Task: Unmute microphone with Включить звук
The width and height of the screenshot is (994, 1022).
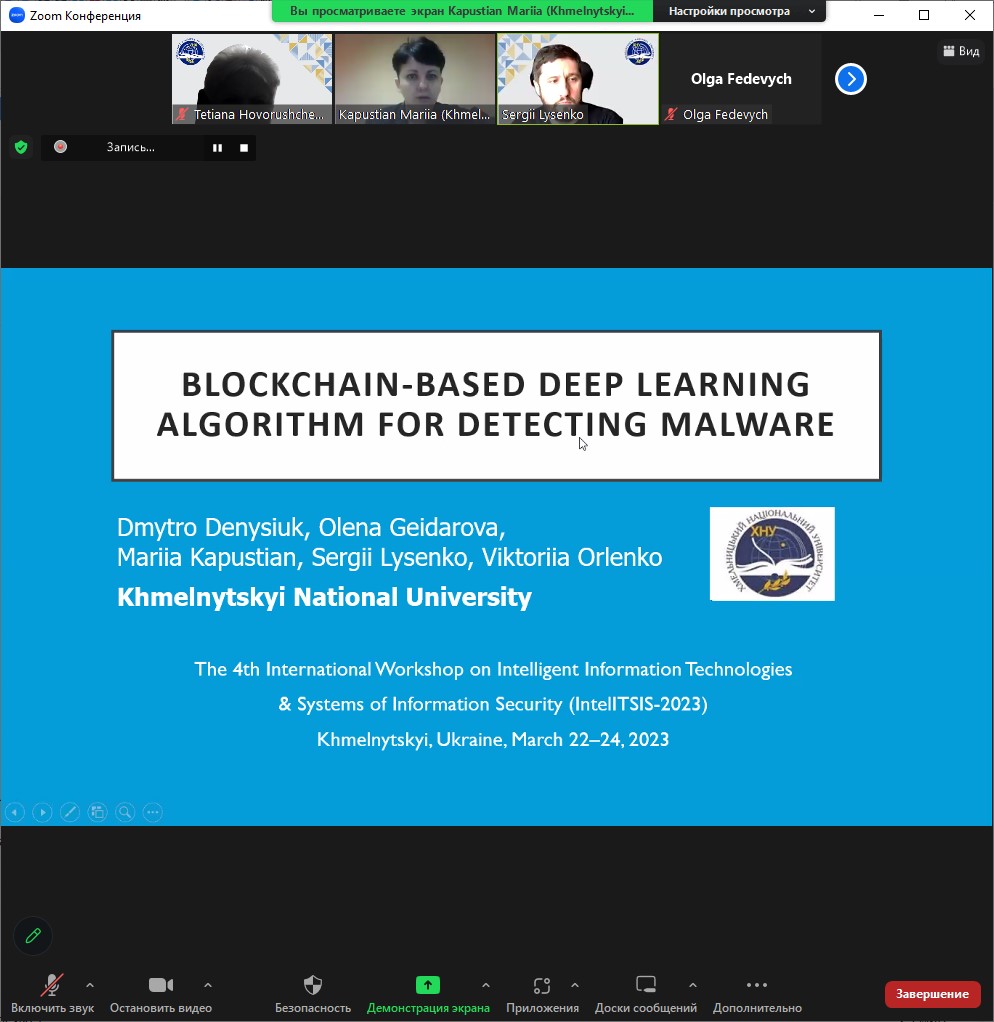Action: [52, 986]
